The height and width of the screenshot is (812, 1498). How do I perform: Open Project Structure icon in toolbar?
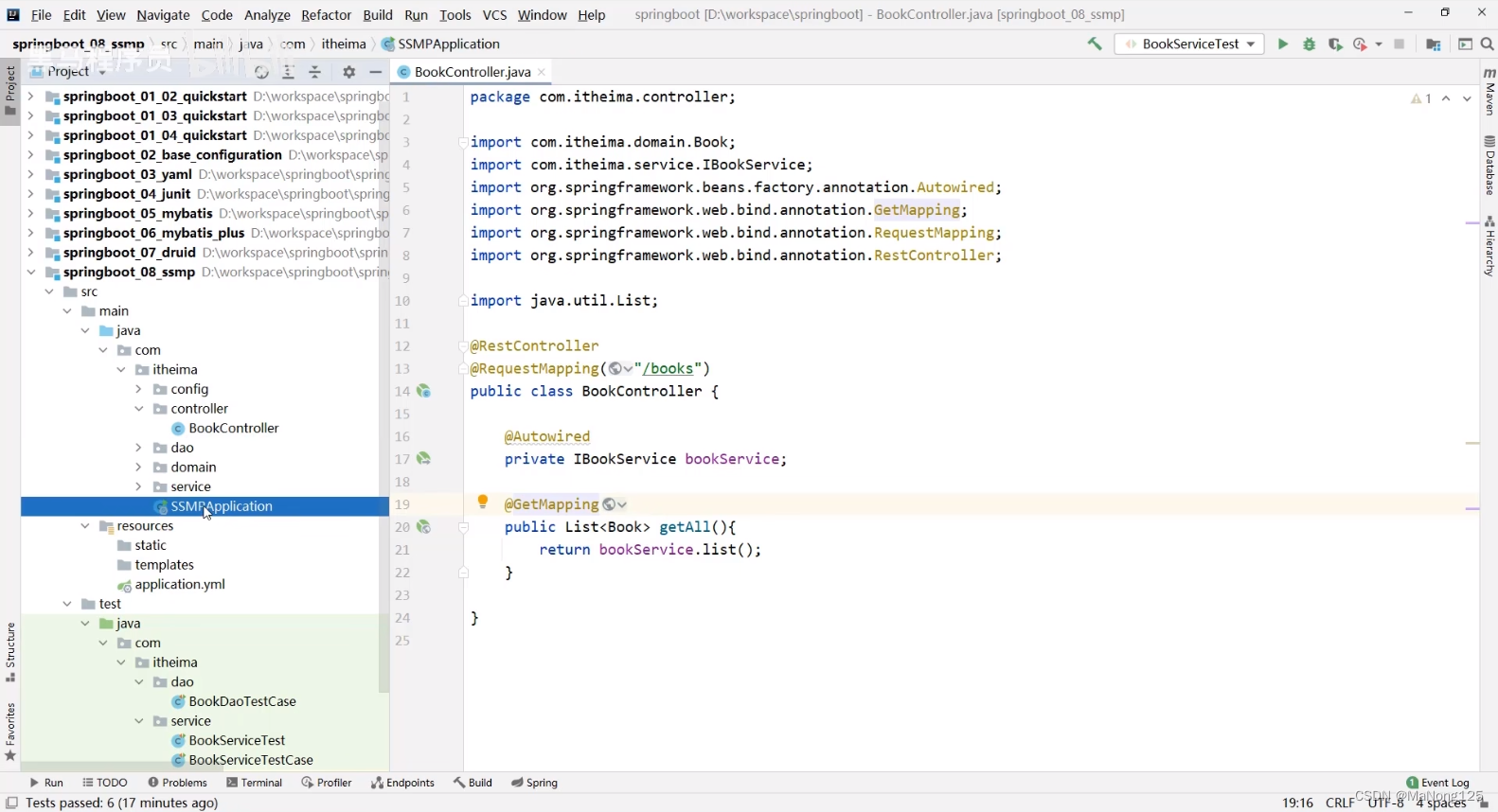point(1434,44)
